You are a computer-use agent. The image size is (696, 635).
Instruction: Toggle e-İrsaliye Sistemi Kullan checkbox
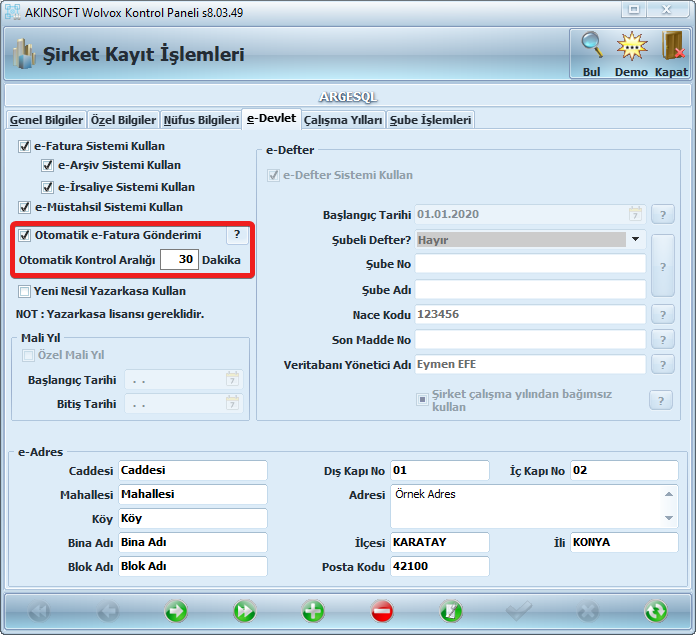(x=47, y=187)
